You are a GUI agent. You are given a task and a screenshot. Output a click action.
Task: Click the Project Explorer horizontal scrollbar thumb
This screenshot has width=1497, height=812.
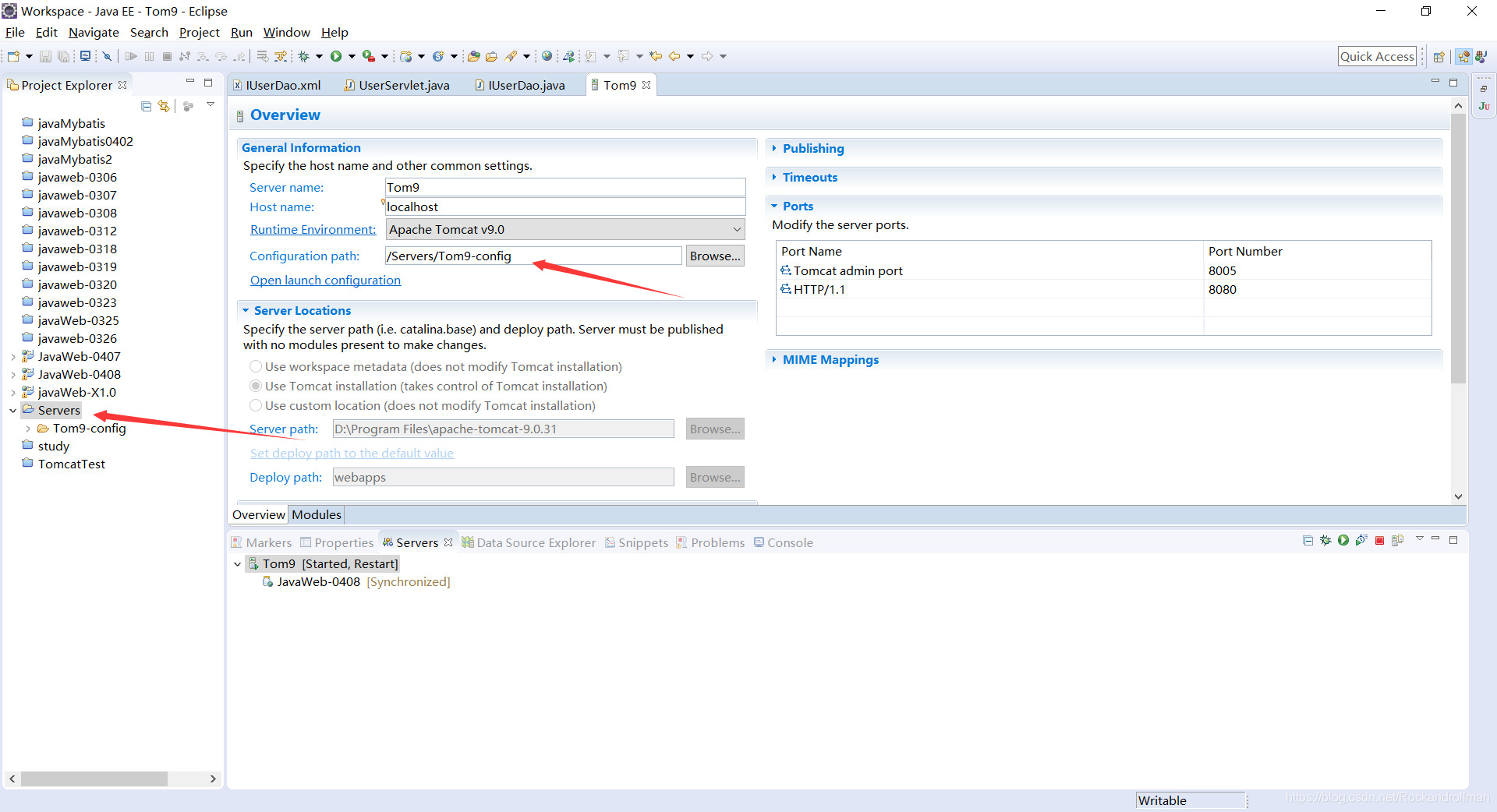(94, 778)
